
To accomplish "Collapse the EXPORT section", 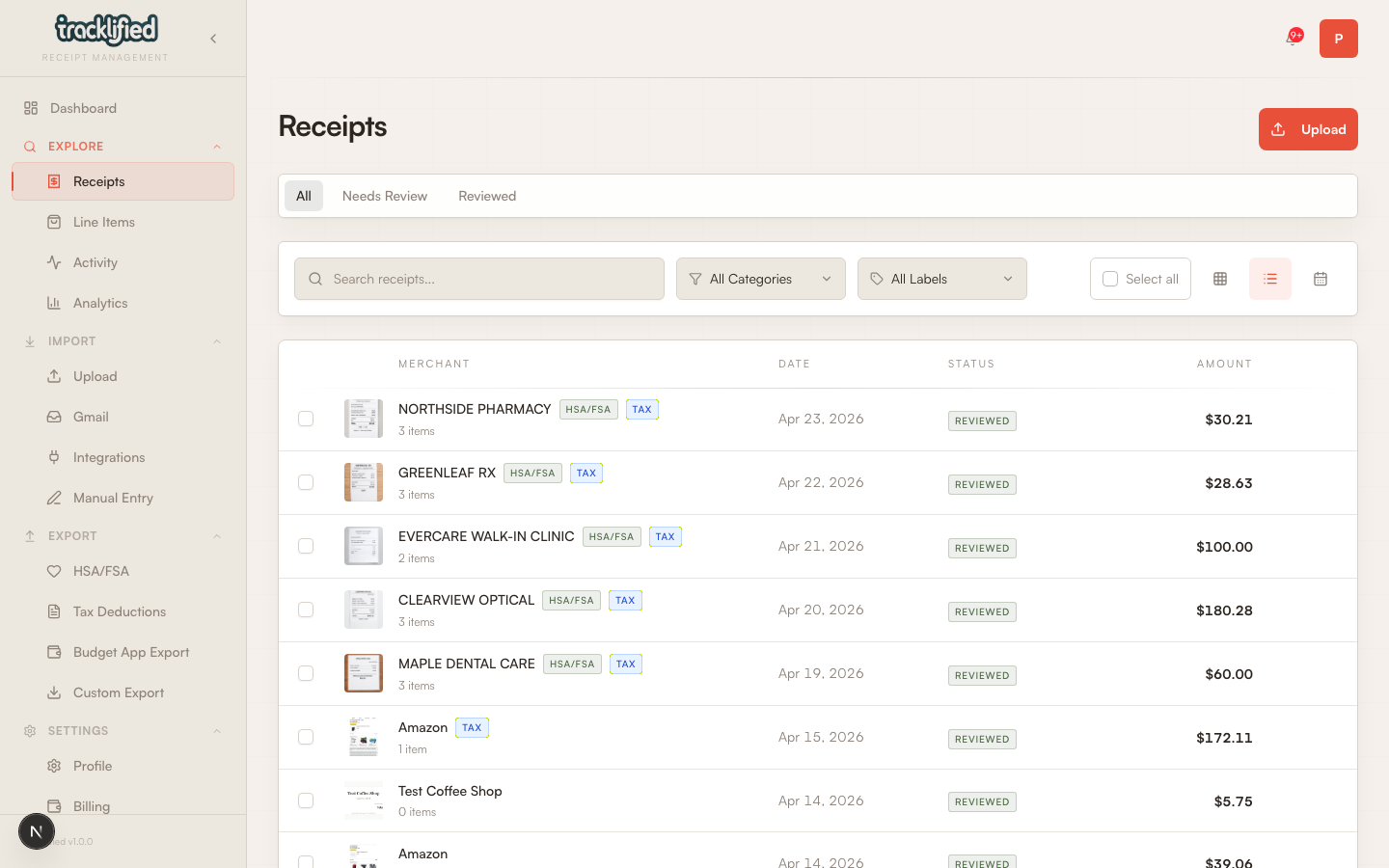I will tap(217, 536).
